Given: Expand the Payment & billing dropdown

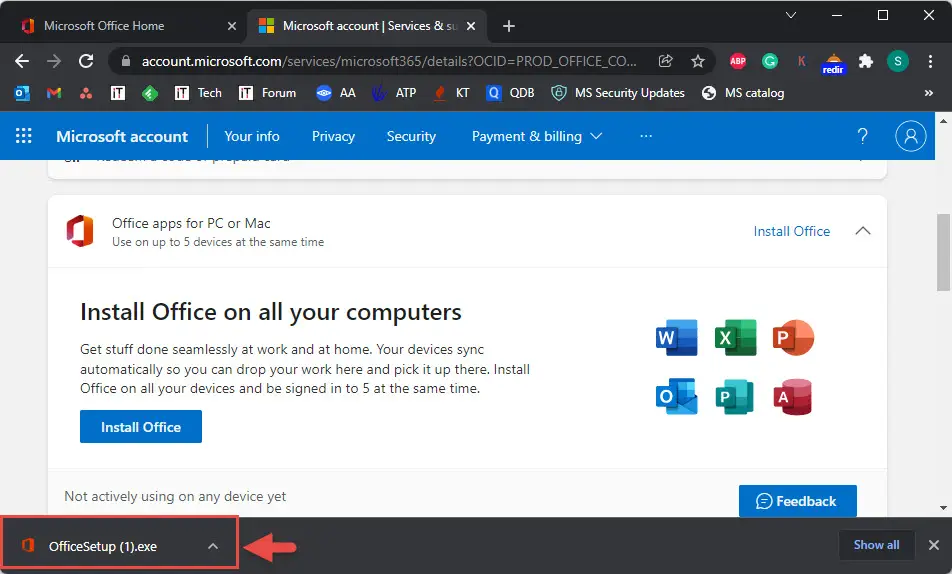Looking at the screenshot, I should point(536,136).
